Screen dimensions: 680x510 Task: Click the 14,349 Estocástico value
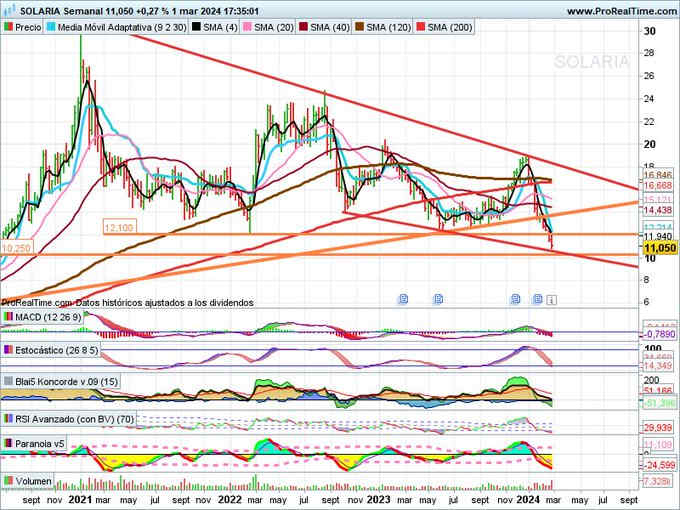[x=657, y=366]
